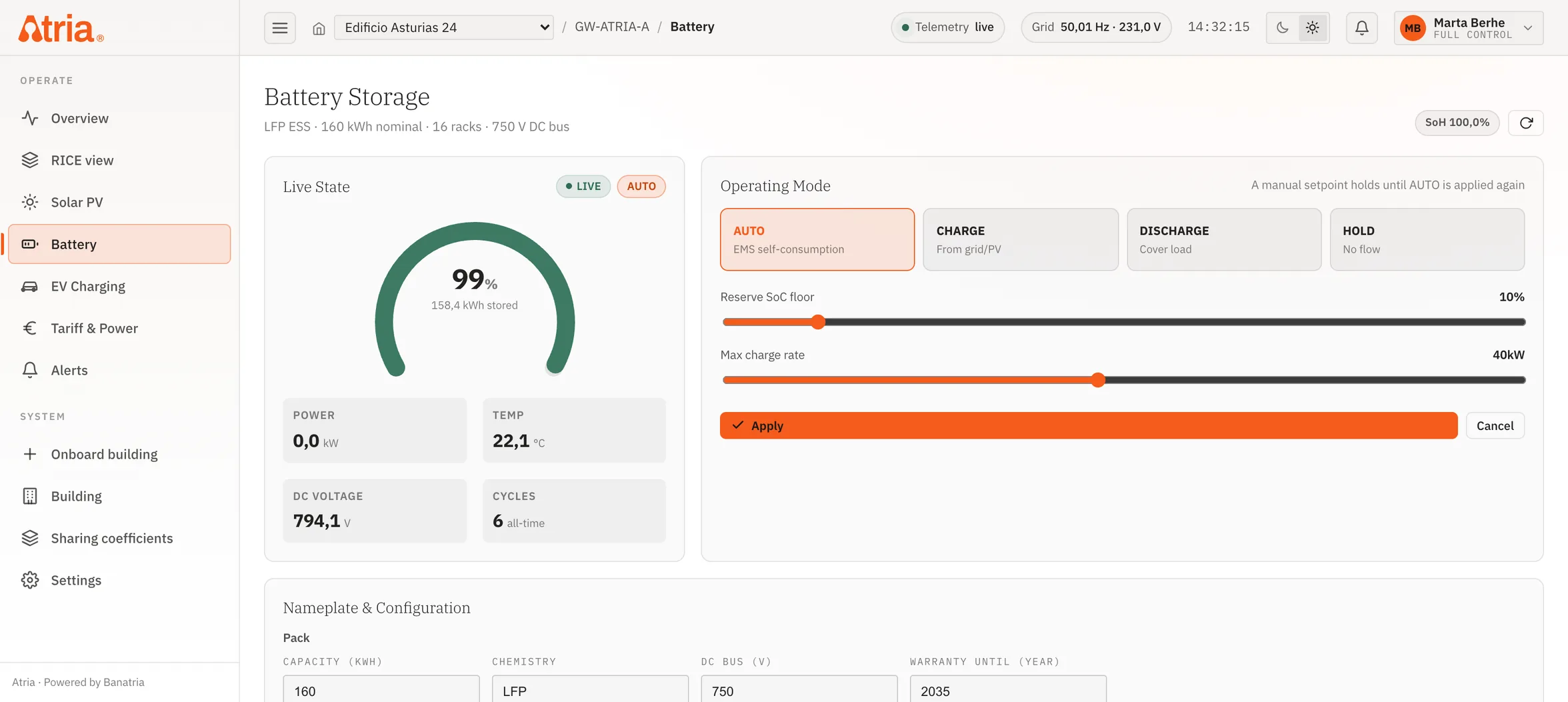Open RICE view from the sidebar
The image size is (1568, 702).
click(x=119, y=160)
